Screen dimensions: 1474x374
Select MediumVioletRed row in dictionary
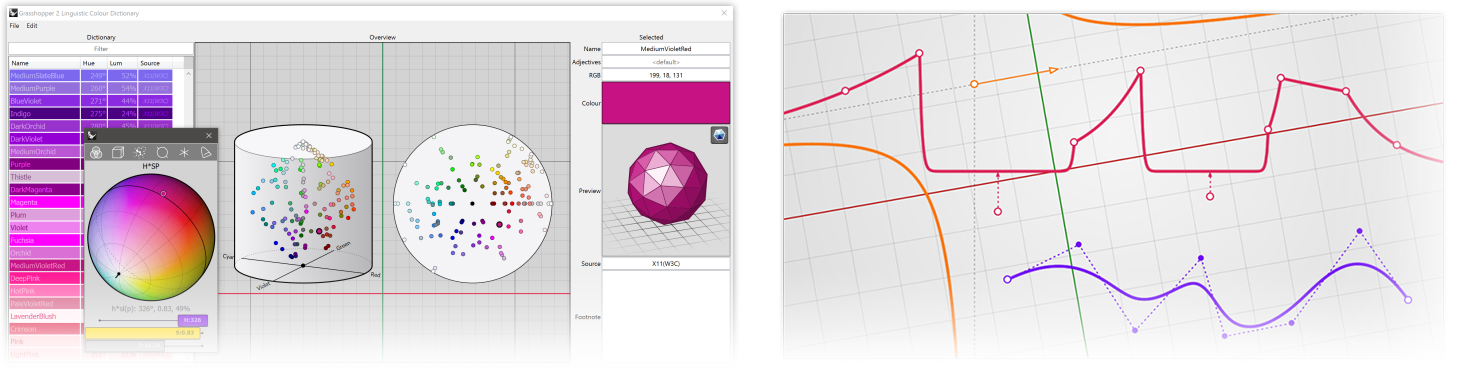47,266
